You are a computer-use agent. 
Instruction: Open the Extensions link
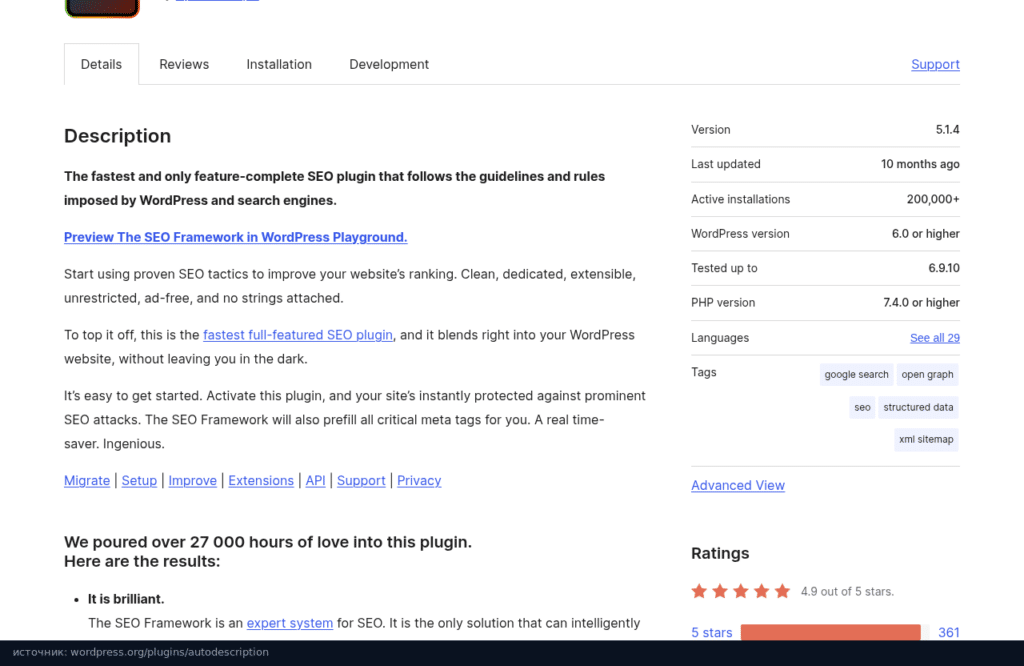261,481
